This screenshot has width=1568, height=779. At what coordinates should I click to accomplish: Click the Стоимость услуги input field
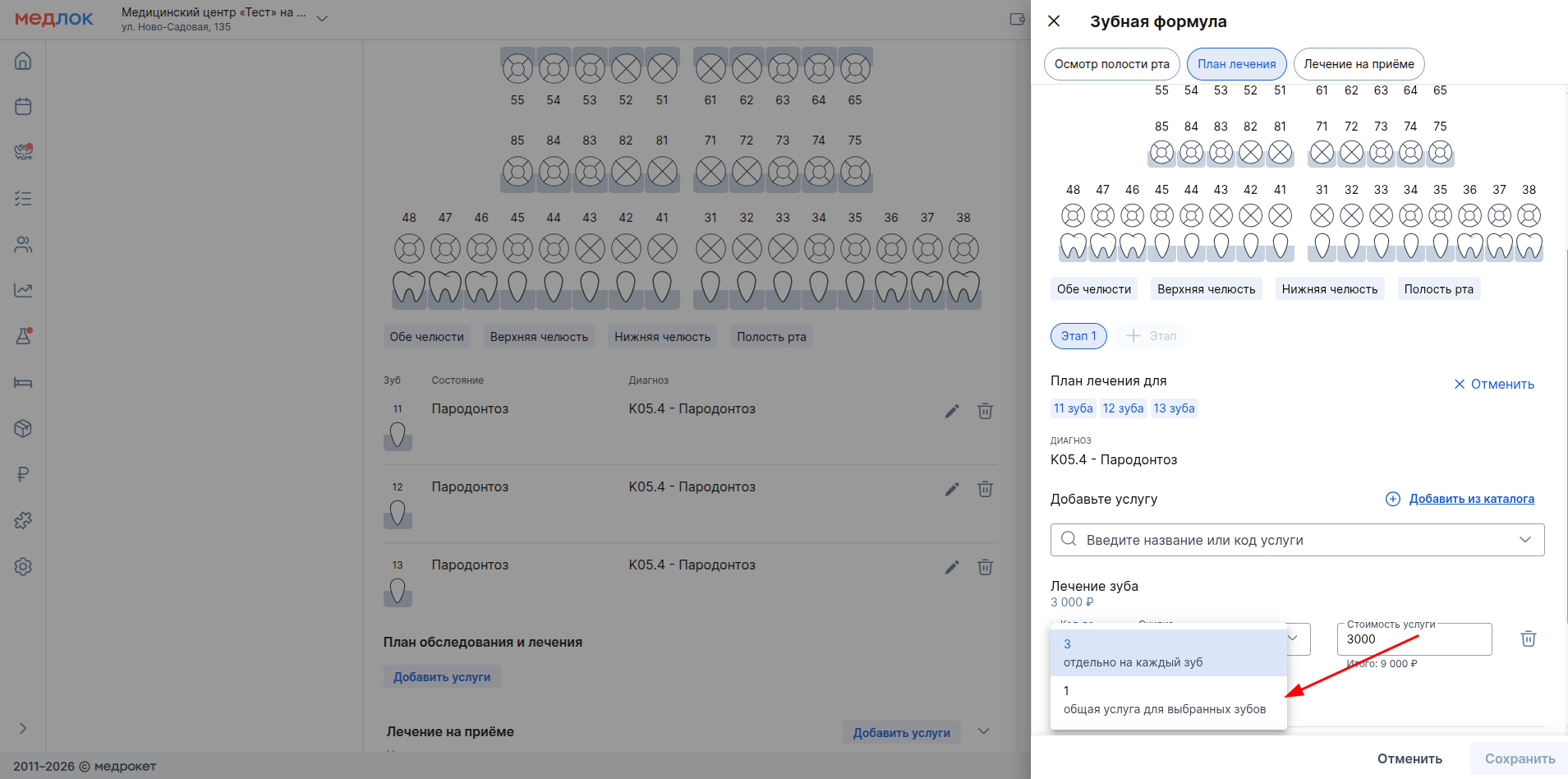pos(1414,639)
